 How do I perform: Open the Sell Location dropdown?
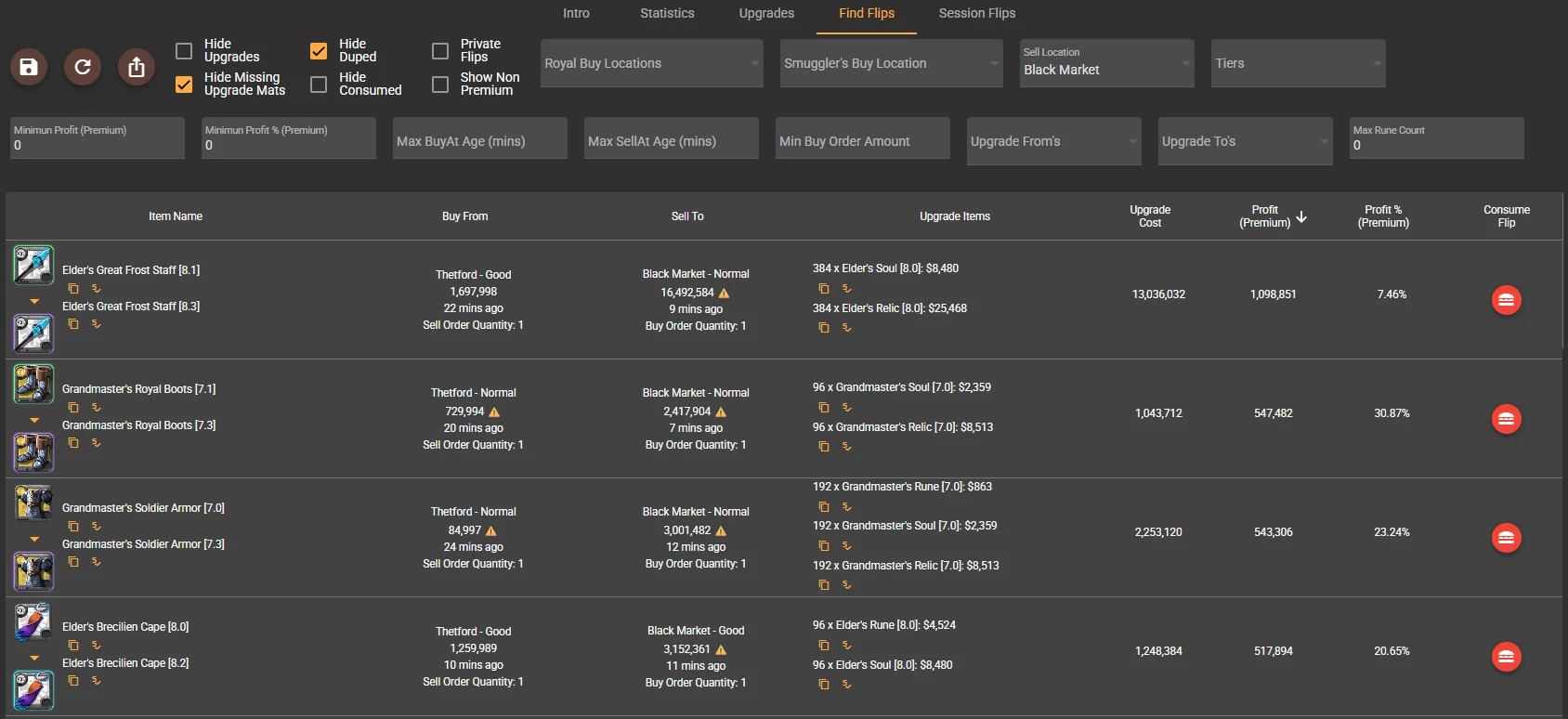coord(1106,63)
